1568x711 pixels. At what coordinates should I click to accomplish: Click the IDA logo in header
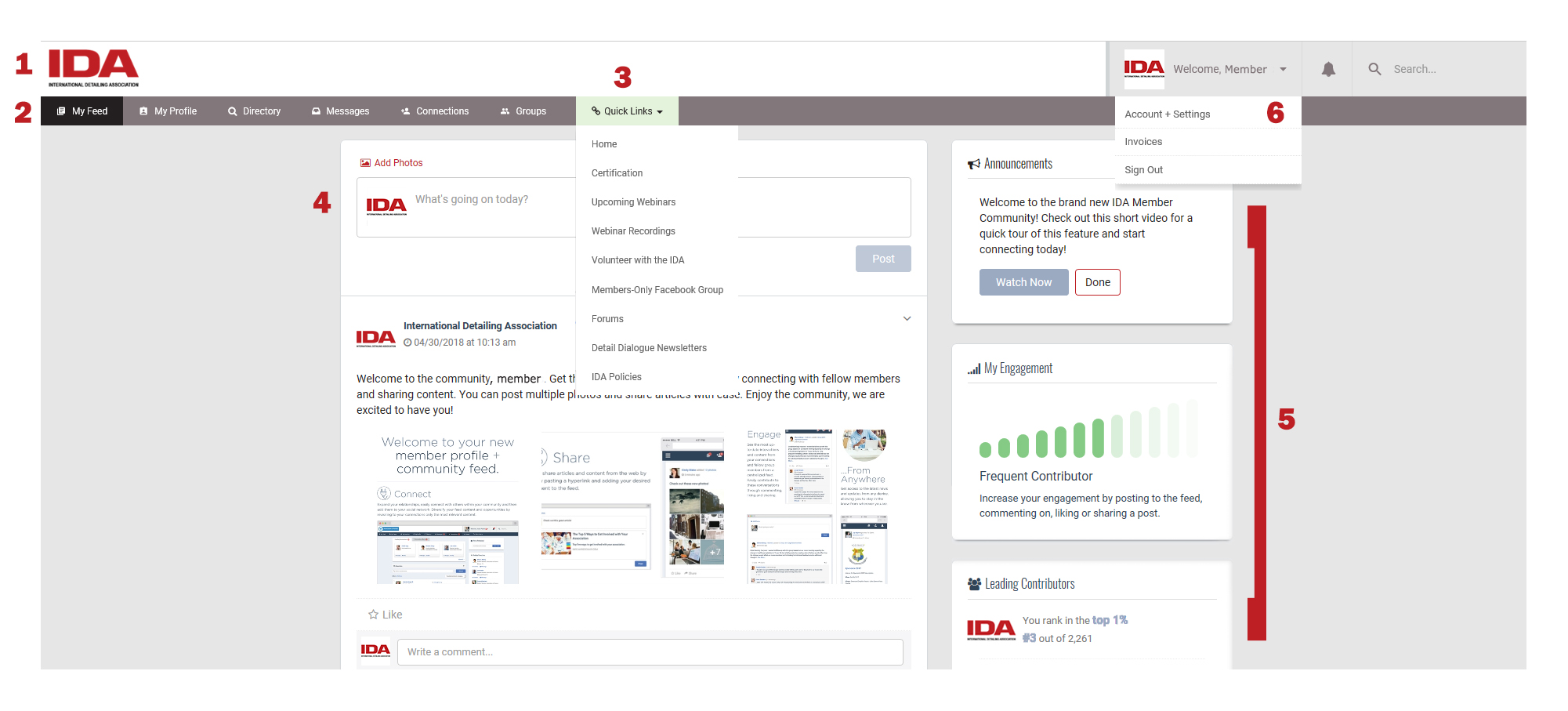93,68
